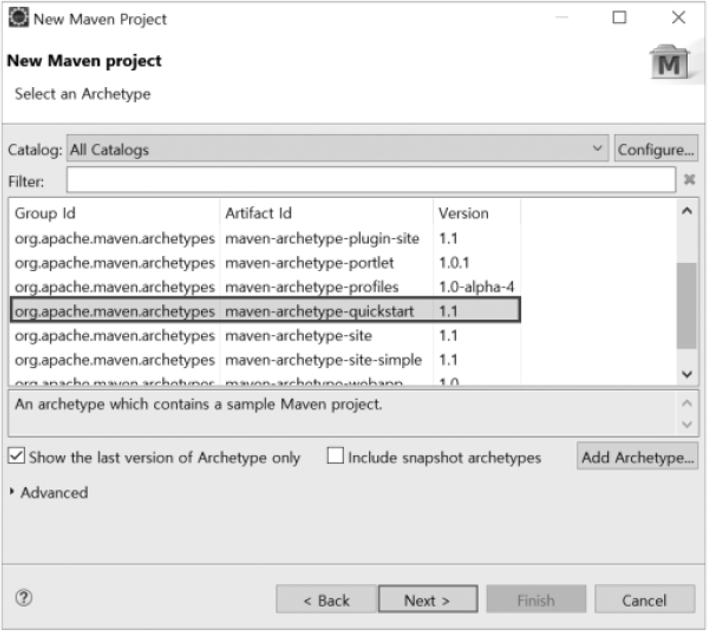Click description box scroll down arrow

[687, 424]
